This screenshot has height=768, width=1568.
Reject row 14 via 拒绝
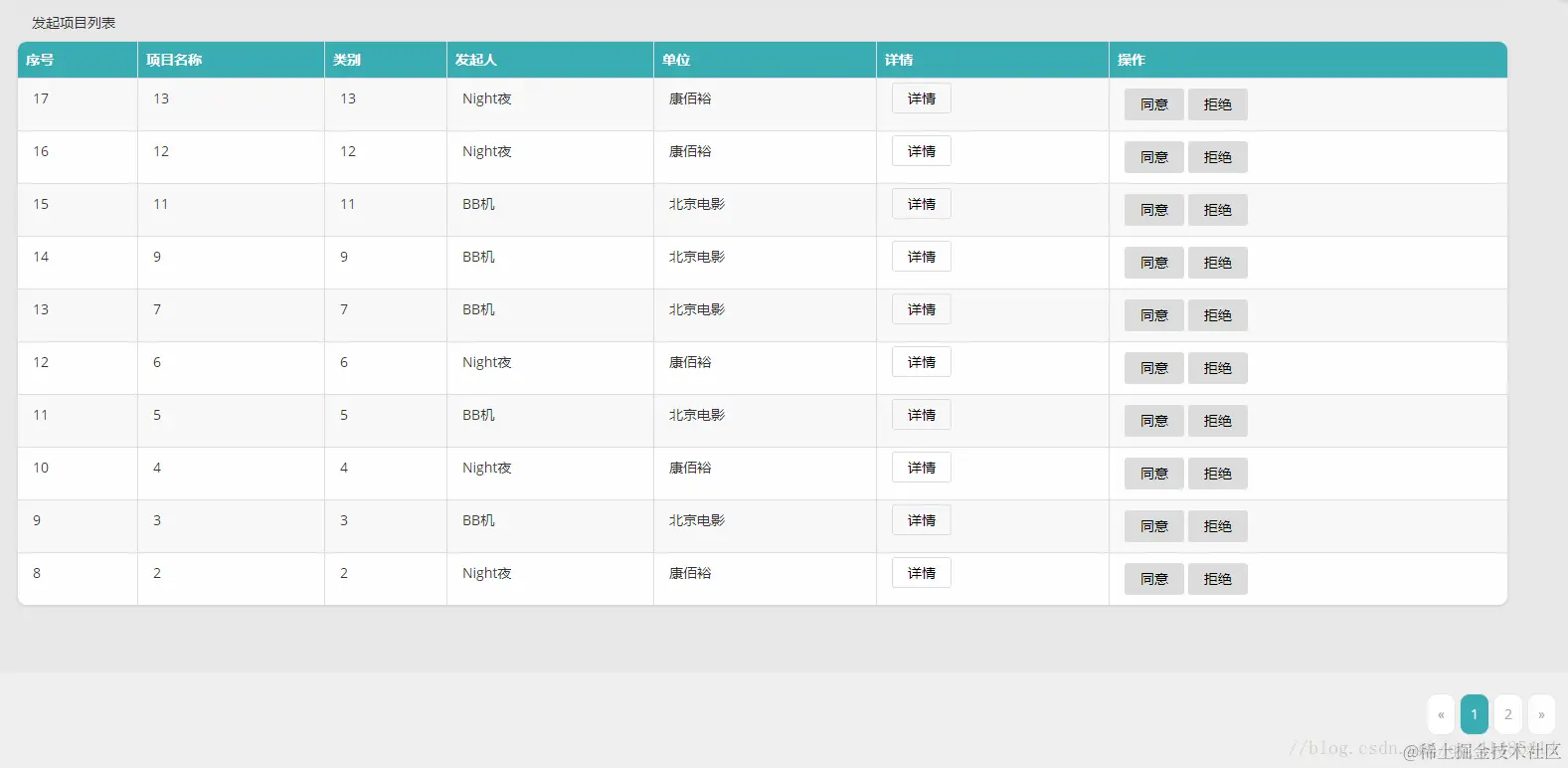coord(1217,263)
